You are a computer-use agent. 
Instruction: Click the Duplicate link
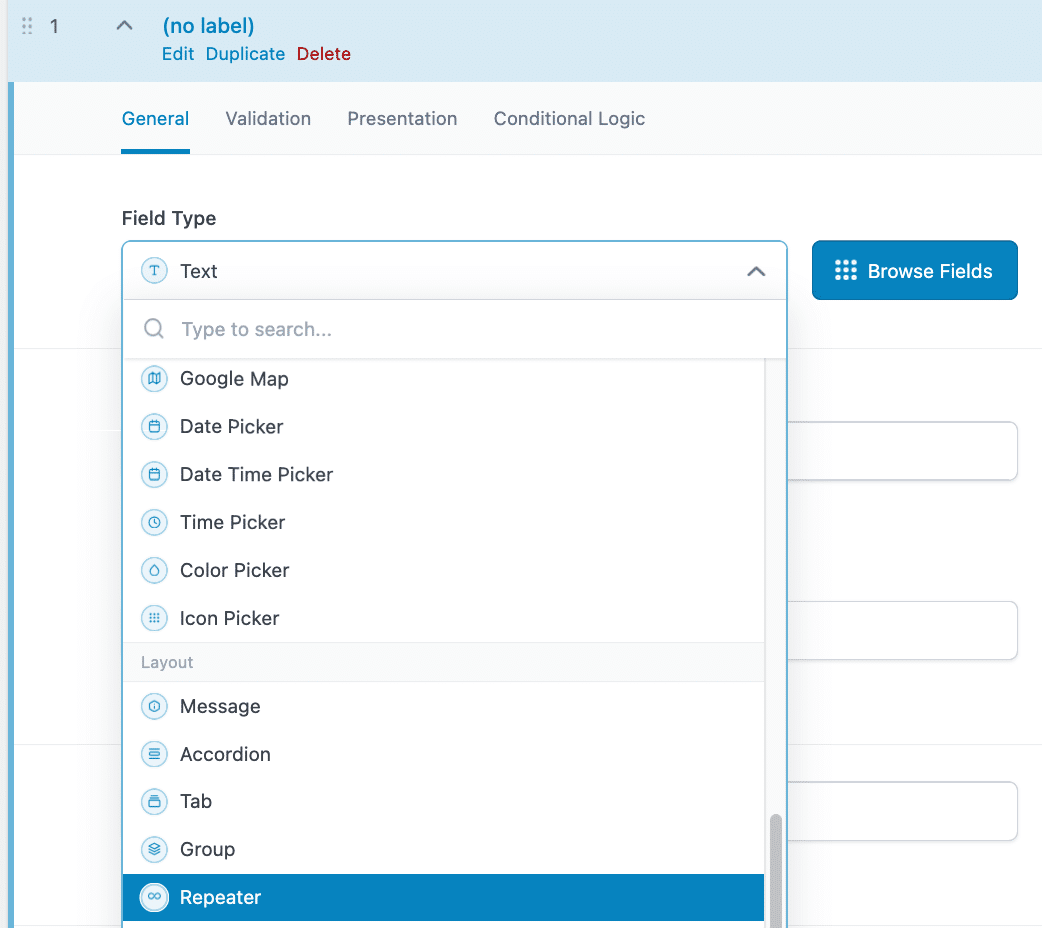click(x=245, y=54)
